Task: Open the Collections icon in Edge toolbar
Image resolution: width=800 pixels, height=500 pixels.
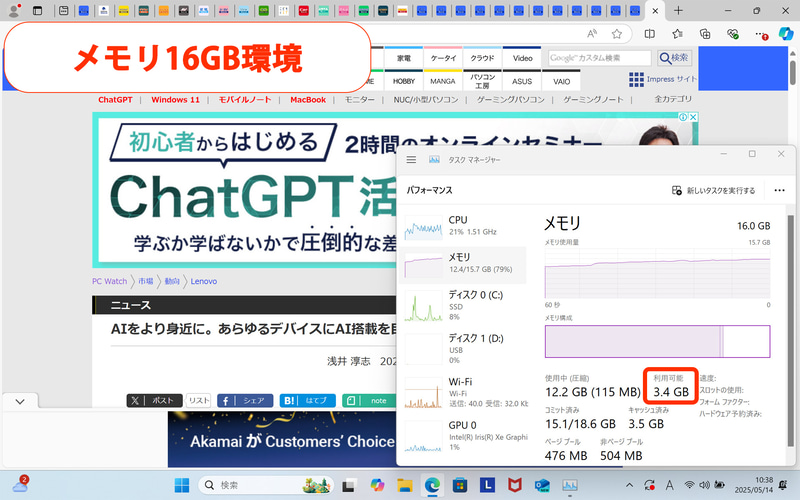Action: [x=705, y=34]
